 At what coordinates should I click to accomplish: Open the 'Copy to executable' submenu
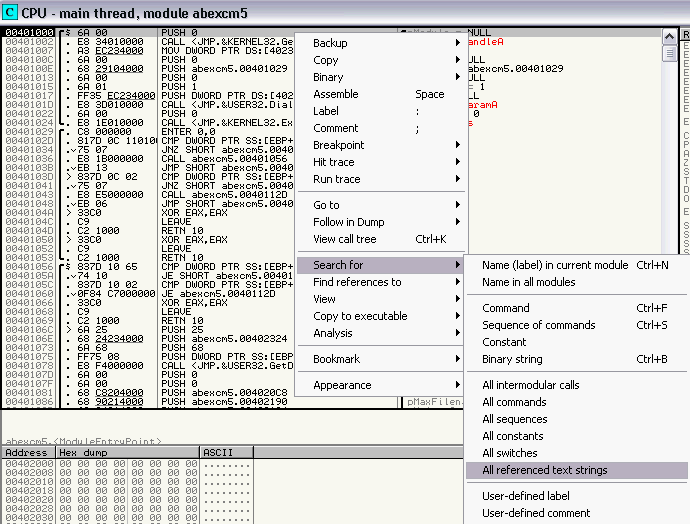[x=359, y=316]
